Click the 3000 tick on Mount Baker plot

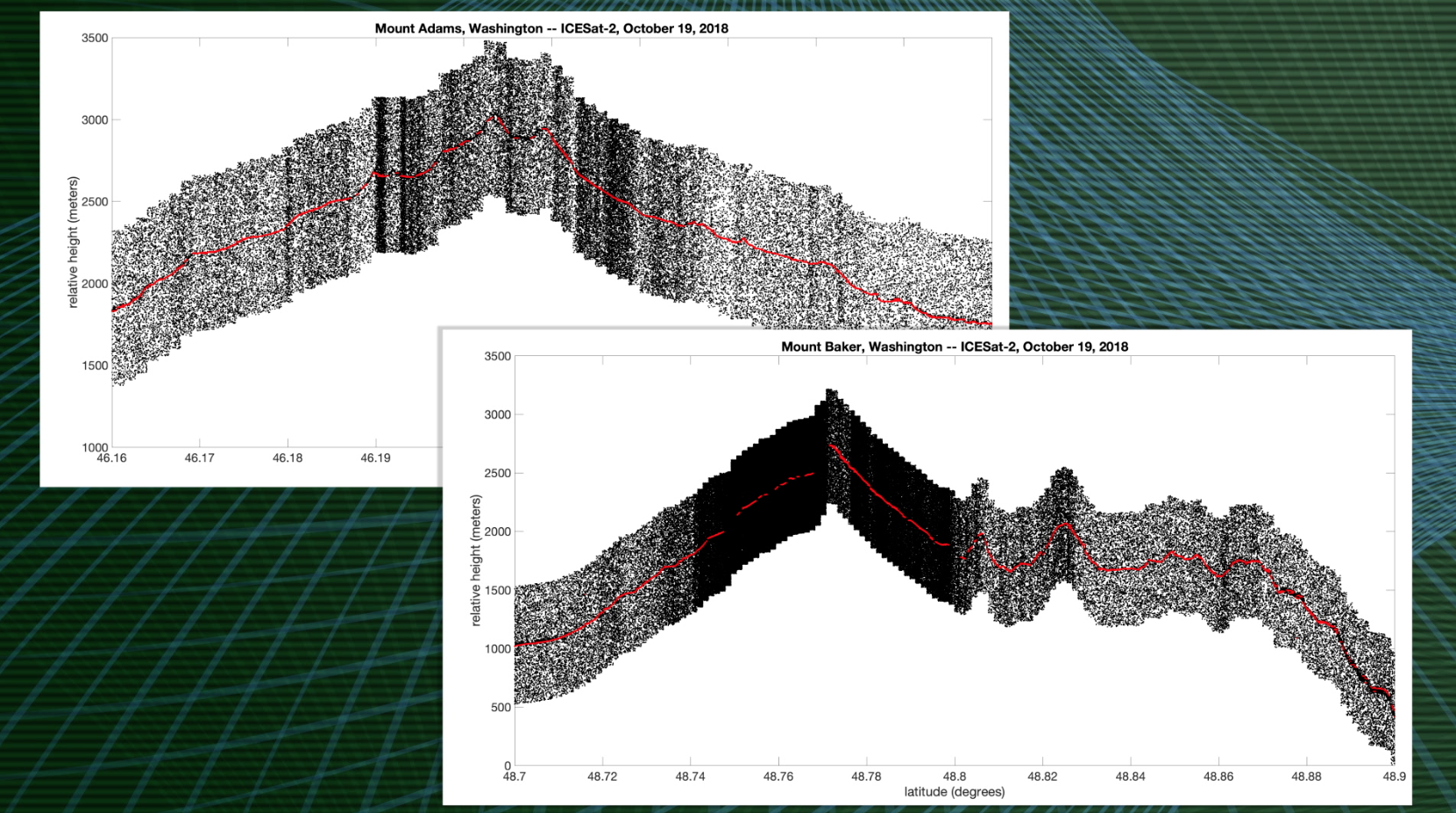(497, 415)
